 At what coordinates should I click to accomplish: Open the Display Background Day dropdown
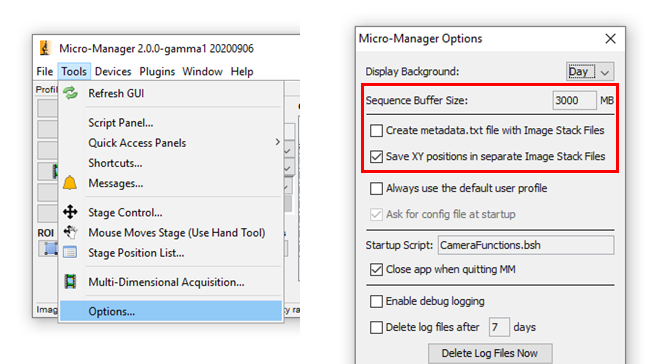pos(590,72)
